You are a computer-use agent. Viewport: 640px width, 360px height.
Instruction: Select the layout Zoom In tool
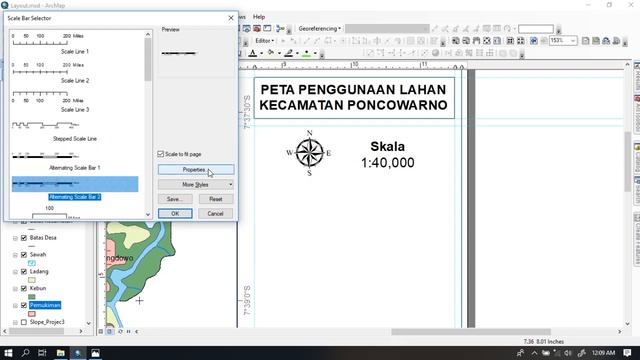pyautogui.click(x=456, y=41)
